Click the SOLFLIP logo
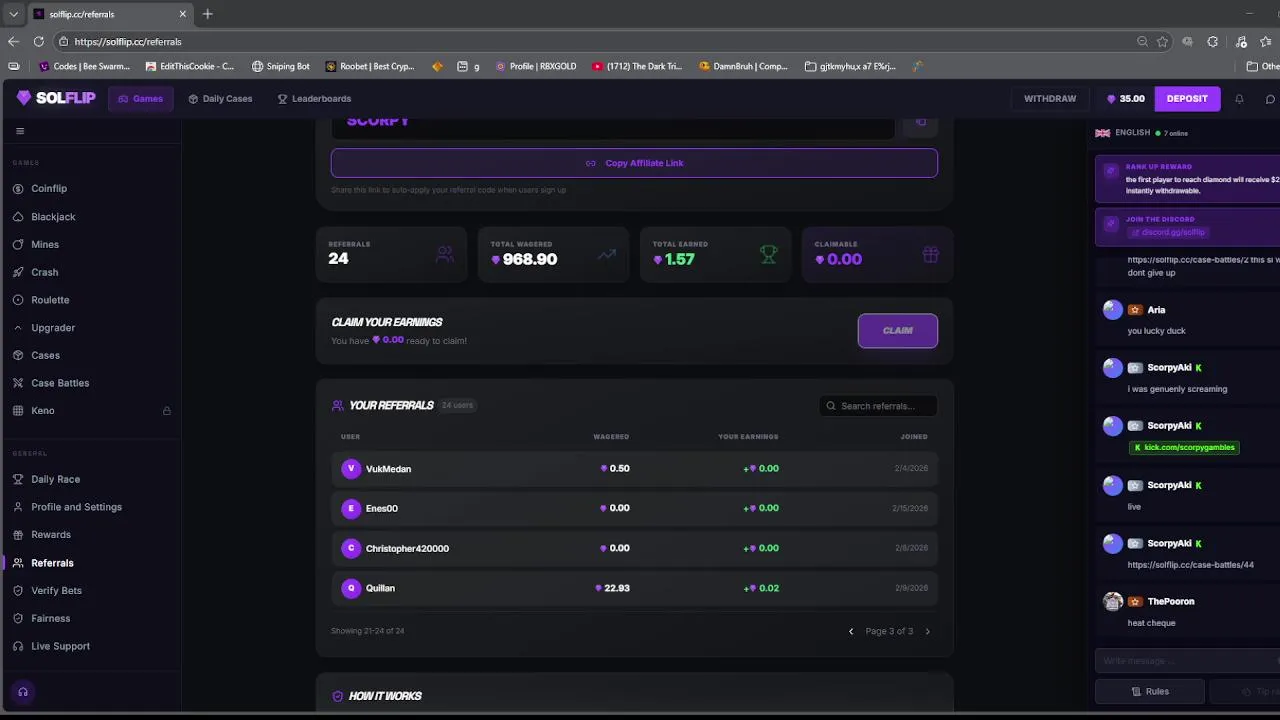 click(x=56, y=98)
